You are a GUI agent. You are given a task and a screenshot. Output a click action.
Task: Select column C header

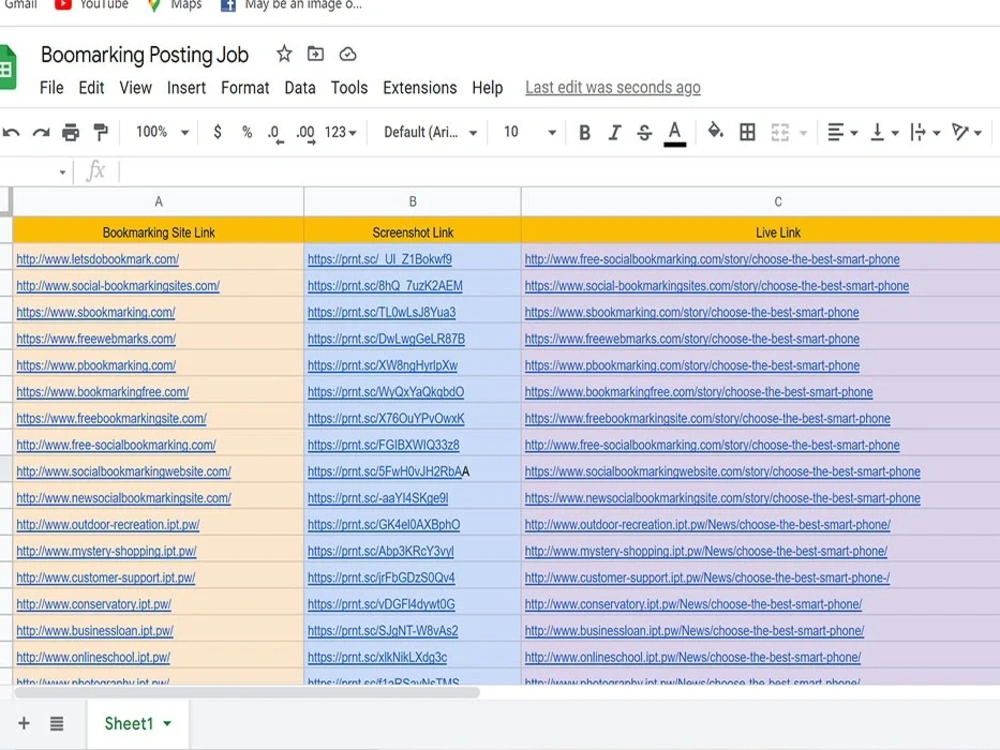coord(761,202)
